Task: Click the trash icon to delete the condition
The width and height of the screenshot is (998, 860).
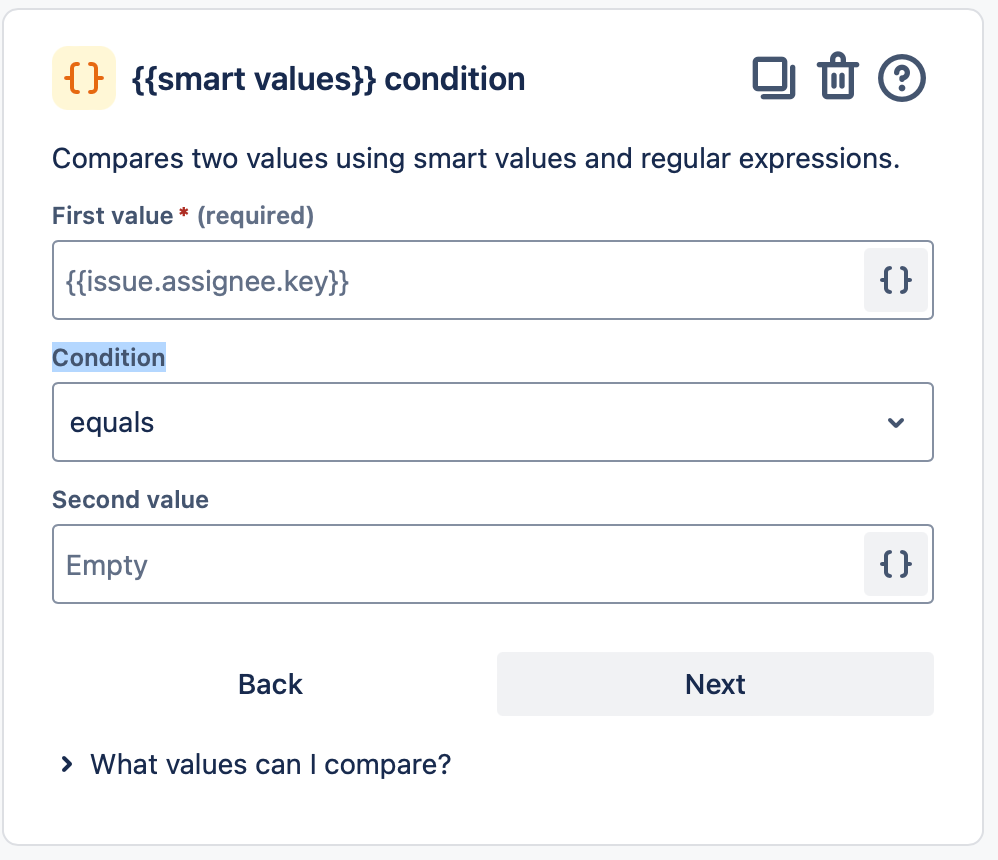Action: tap(837, 77)
